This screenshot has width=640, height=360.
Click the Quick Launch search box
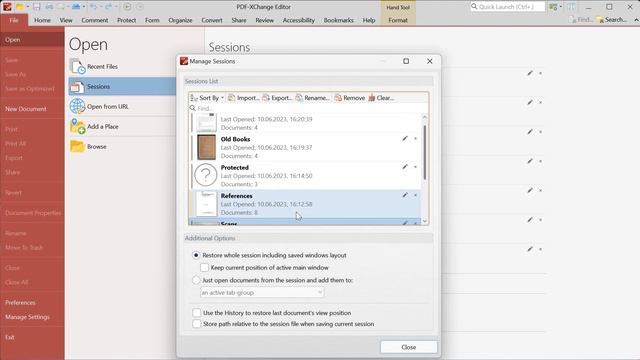(507, 7)
